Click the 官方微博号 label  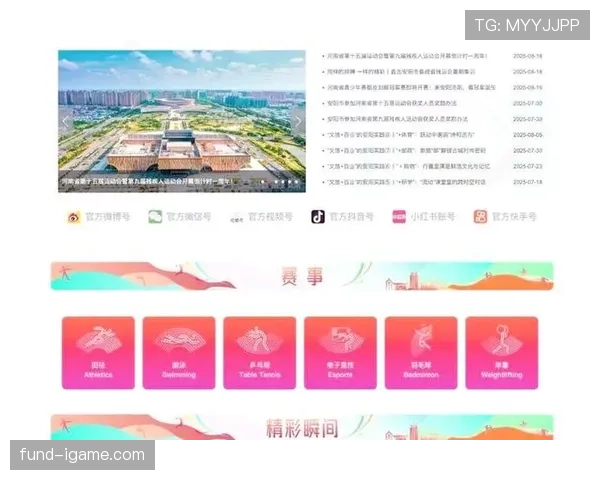108,217
